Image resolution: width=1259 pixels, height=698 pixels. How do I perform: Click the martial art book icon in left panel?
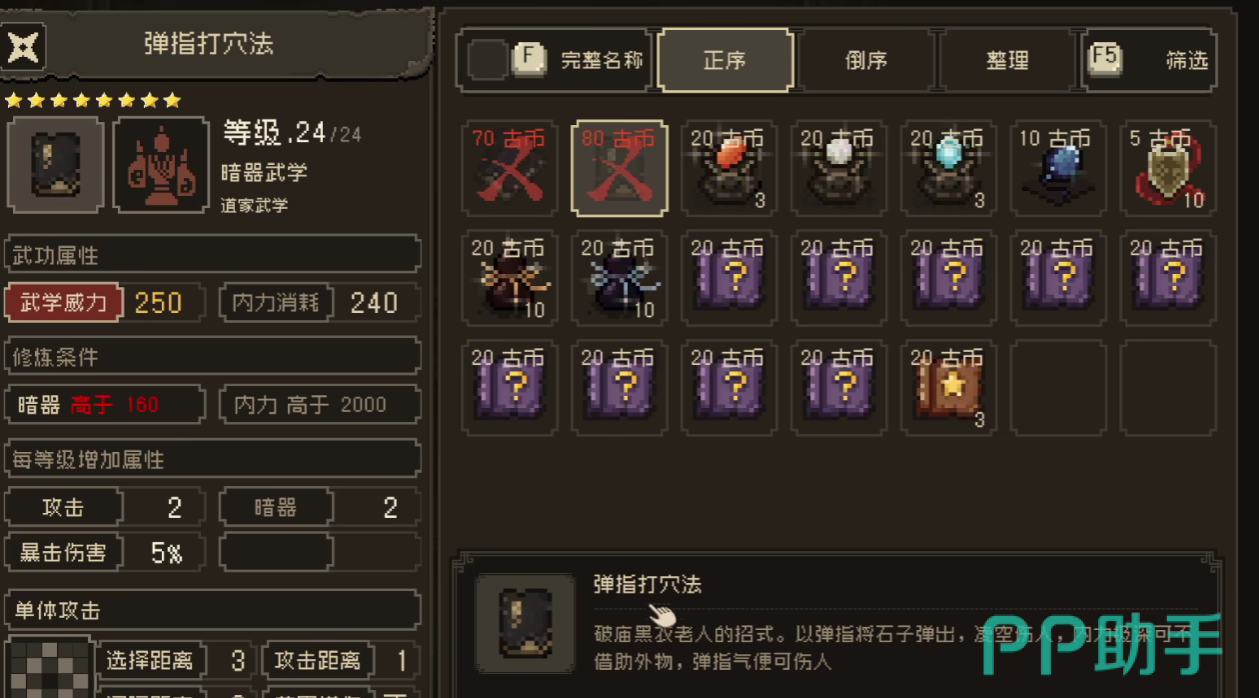tap(54, 166)
